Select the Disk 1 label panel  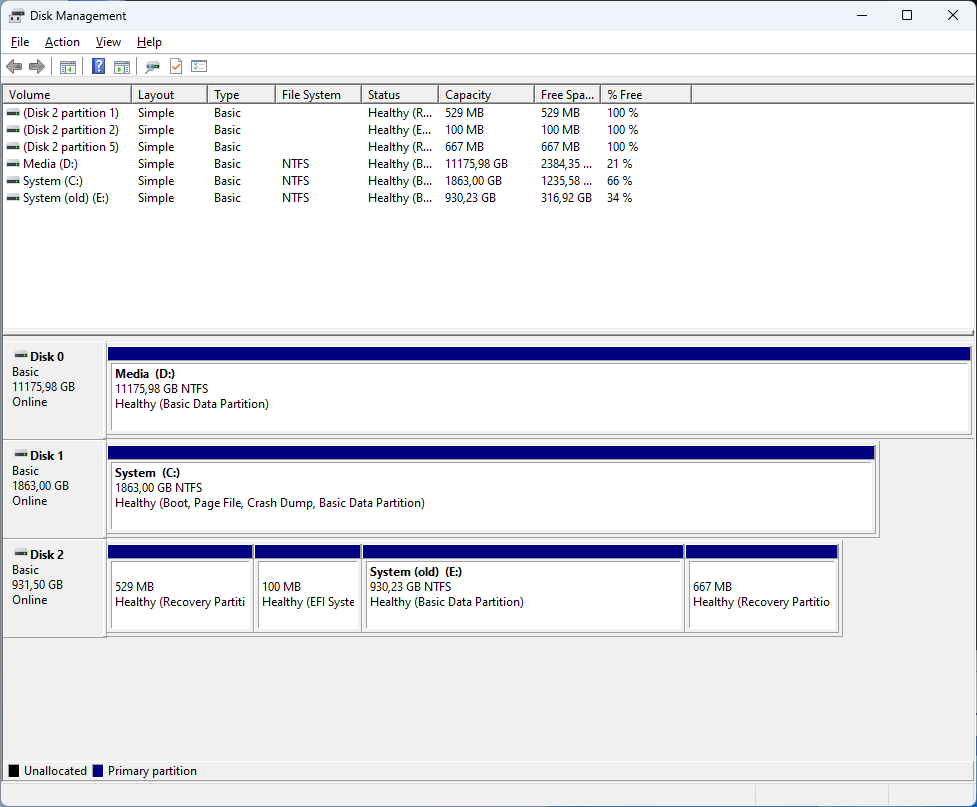pyautogui.click(x=54, y=489)
